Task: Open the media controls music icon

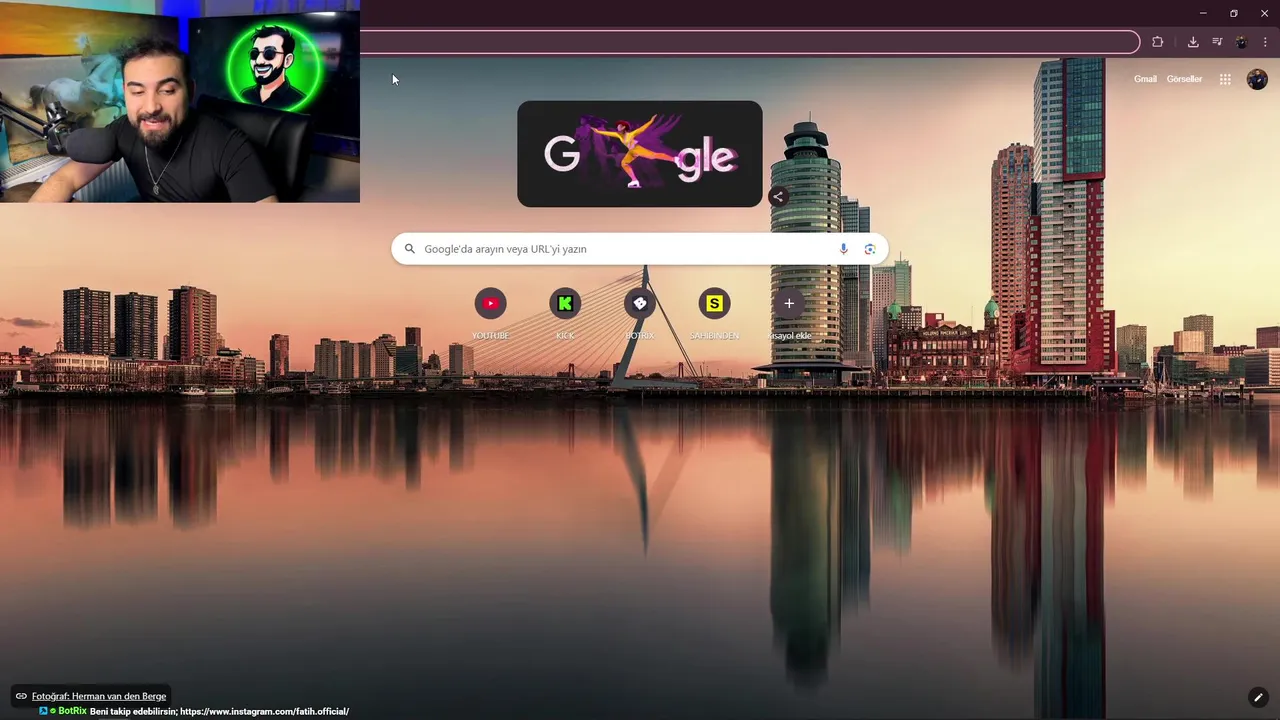Action: [1217, 42]
